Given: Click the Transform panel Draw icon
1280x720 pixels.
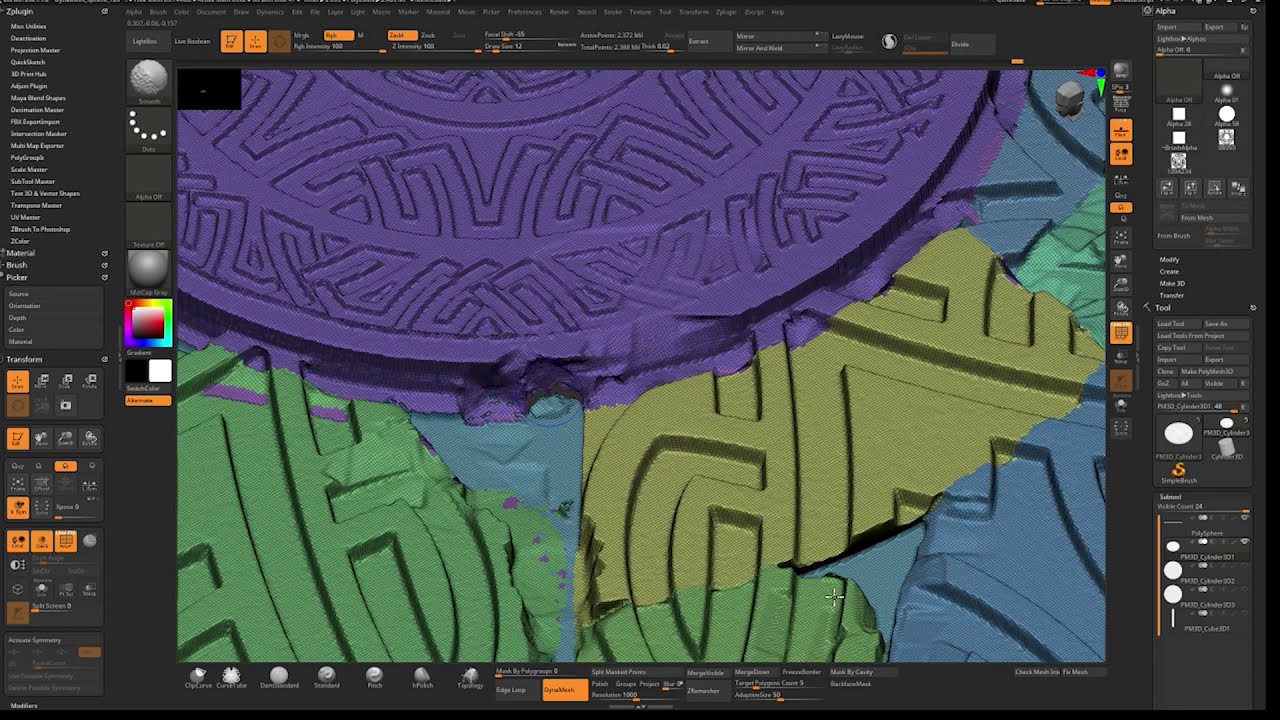Looking at the screenshot, I should click(18, 381).
